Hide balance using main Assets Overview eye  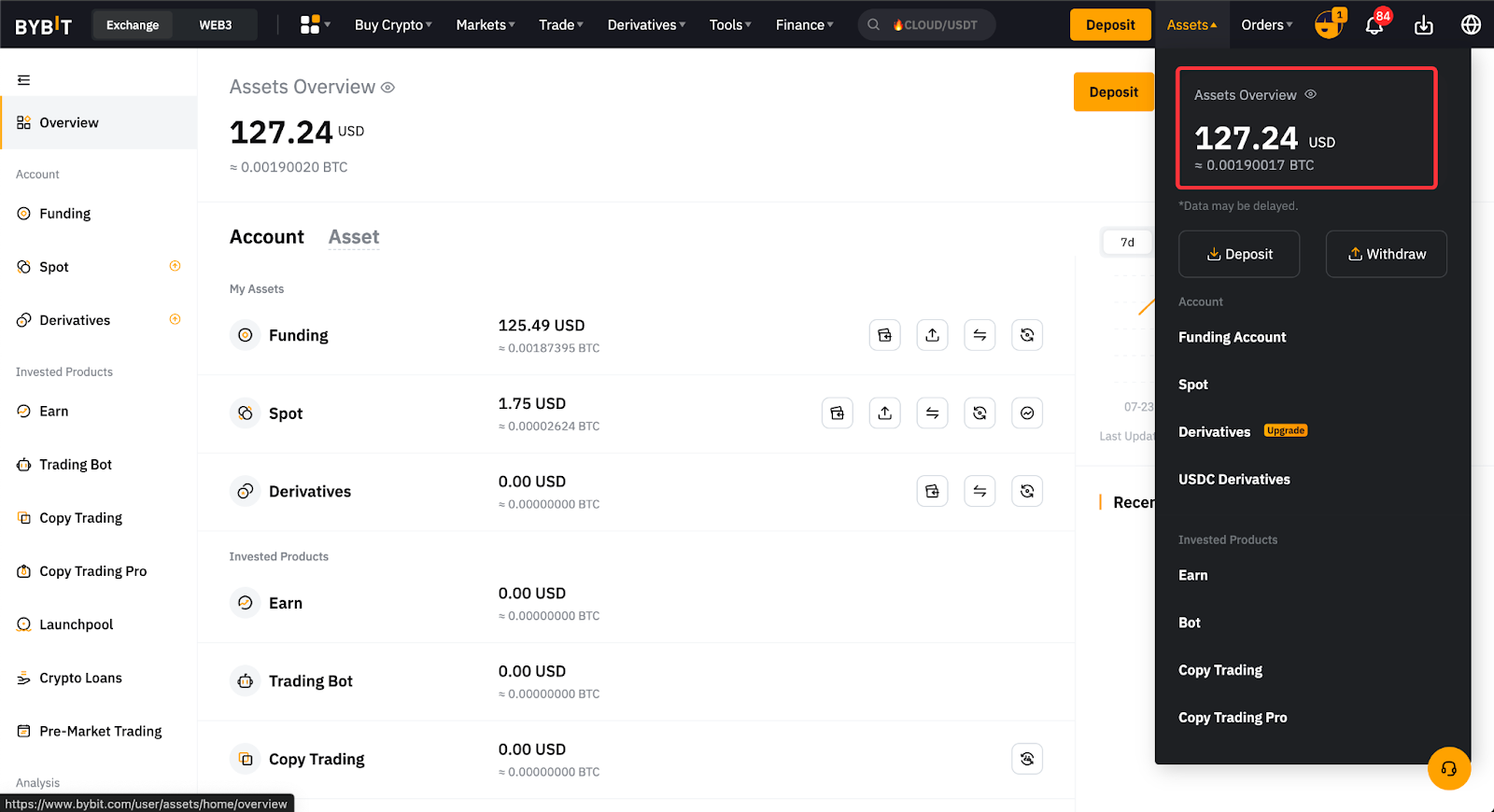388,88
